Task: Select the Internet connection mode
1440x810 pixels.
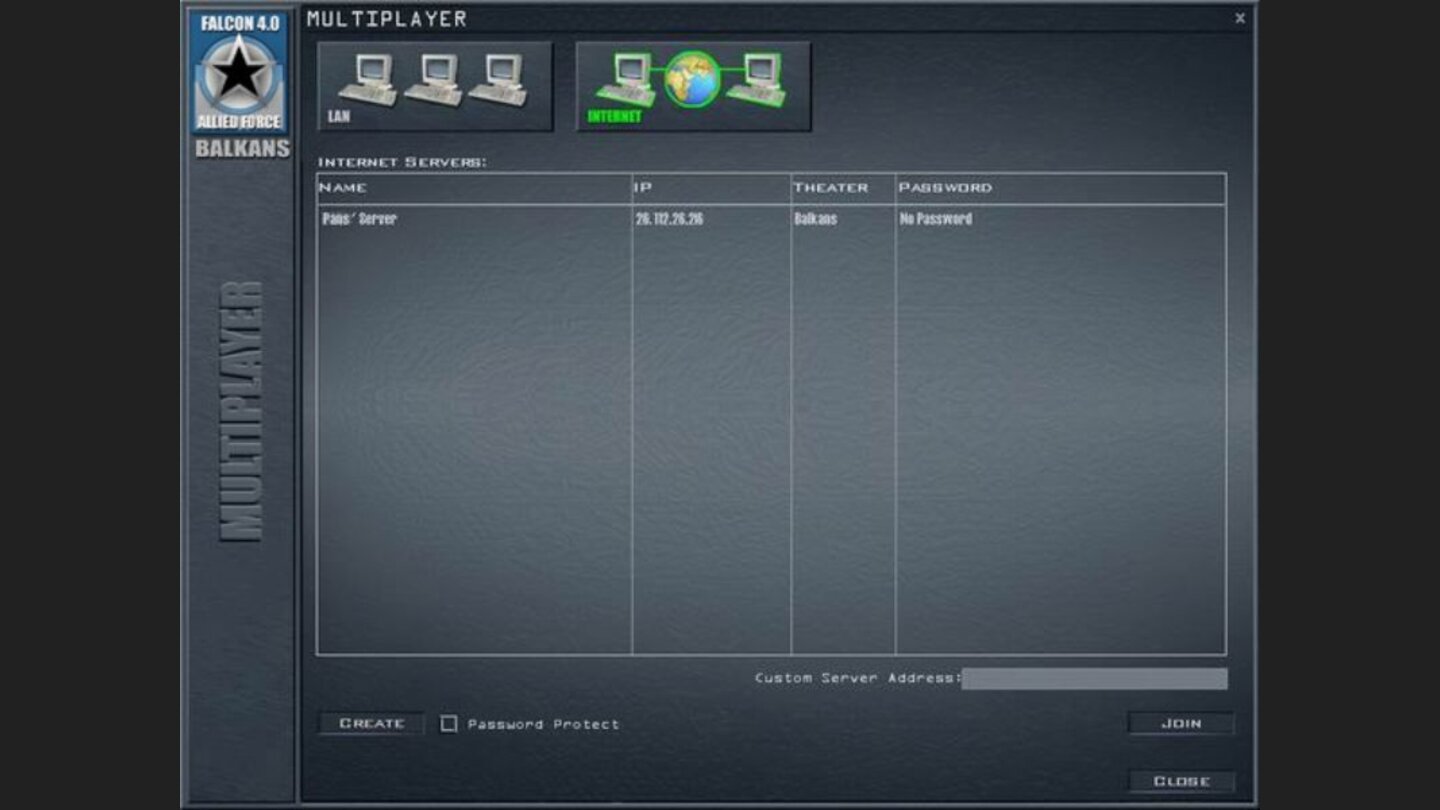Action: [x=693, y=86]
